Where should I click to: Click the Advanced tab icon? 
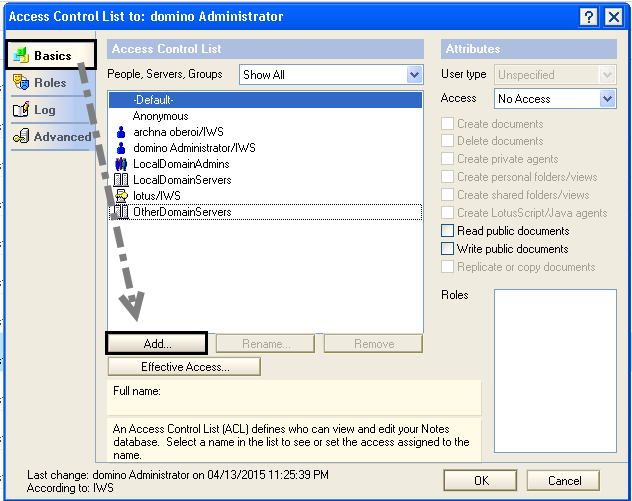[x=21, y=137]
